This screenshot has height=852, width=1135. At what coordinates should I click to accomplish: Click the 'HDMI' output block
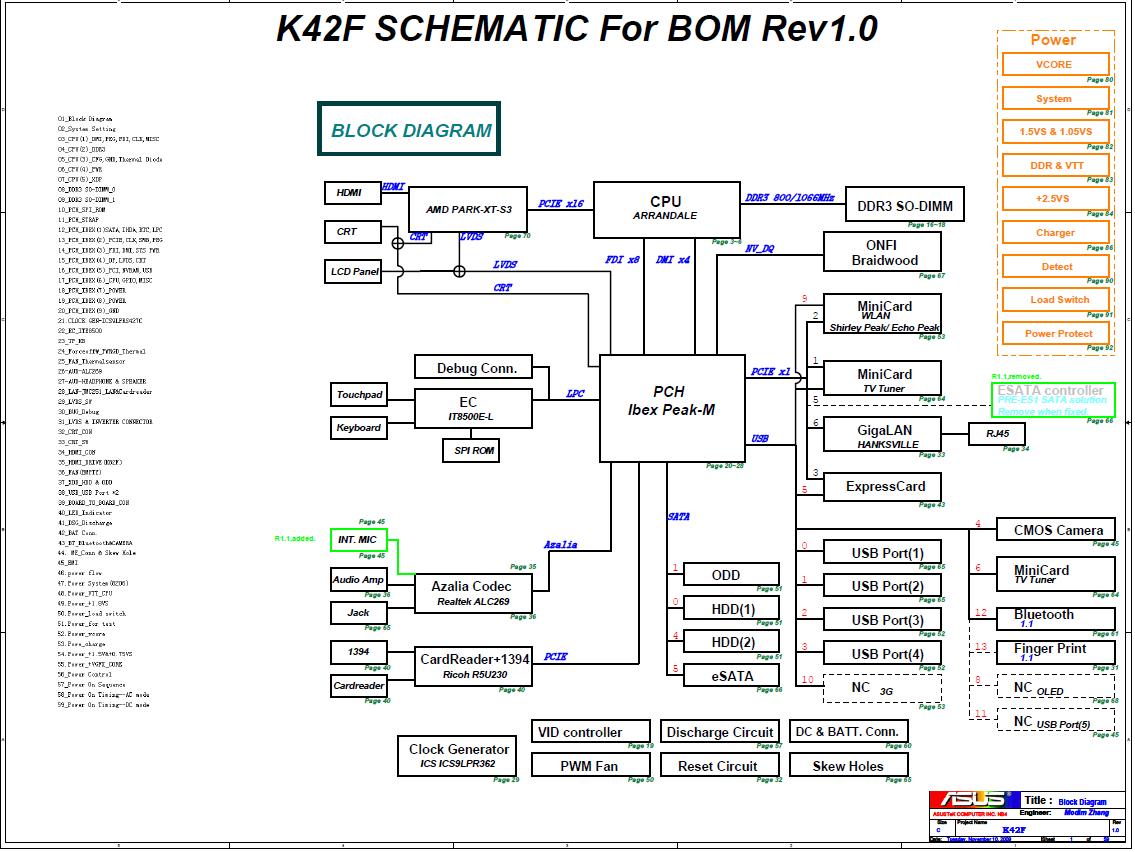click(353, 193)
